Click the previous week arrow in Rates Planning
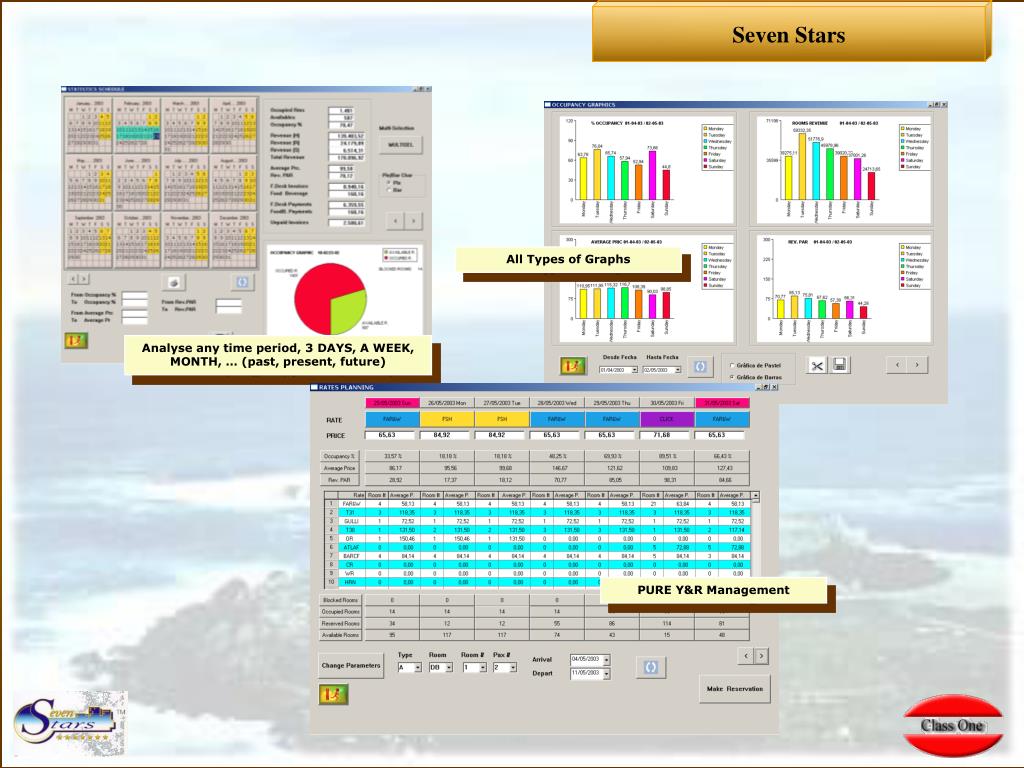1024x768 pixels. click(x=746, y=656)
